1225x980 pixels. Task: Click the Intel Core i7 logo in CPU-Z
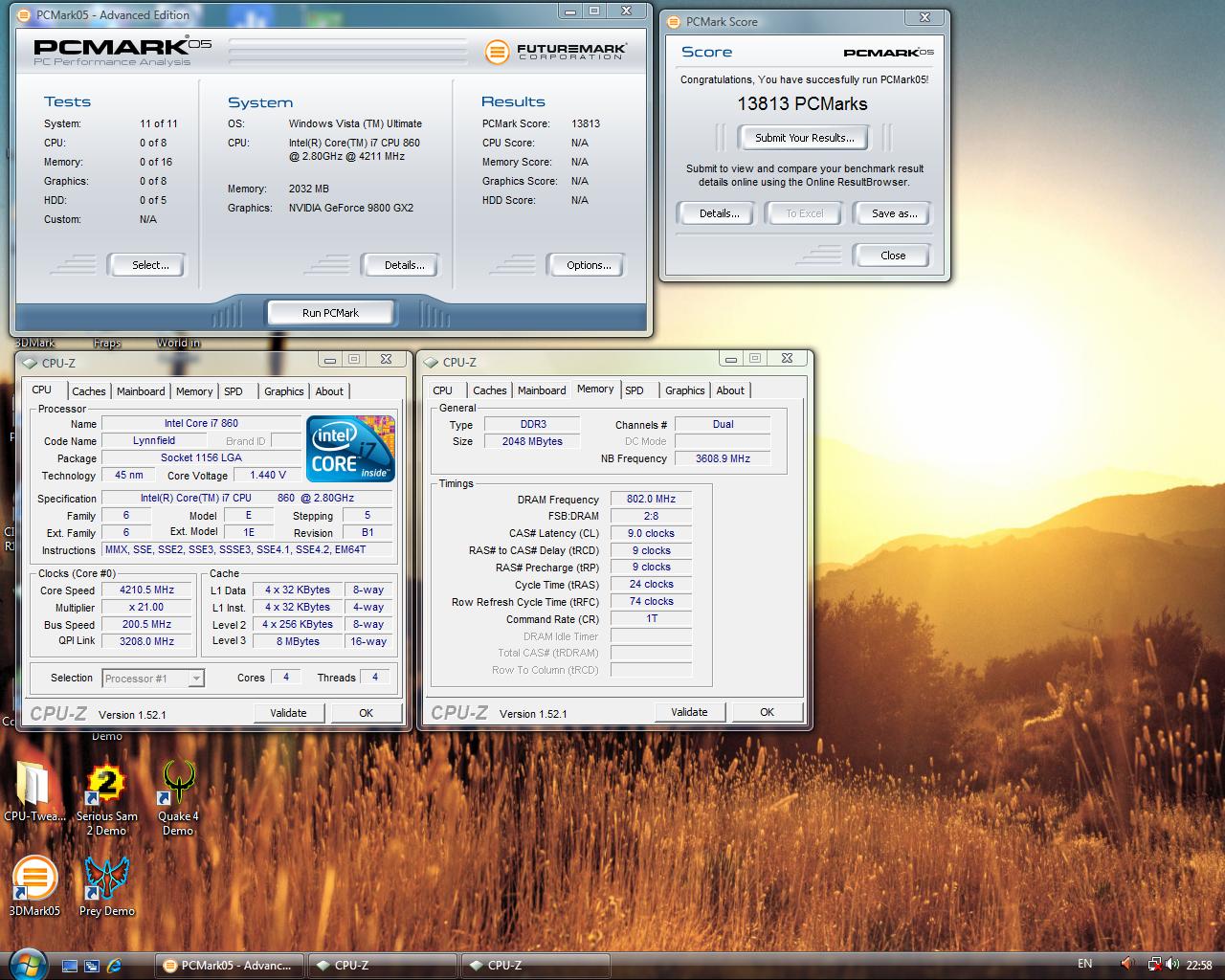click(x=350, y=448)
